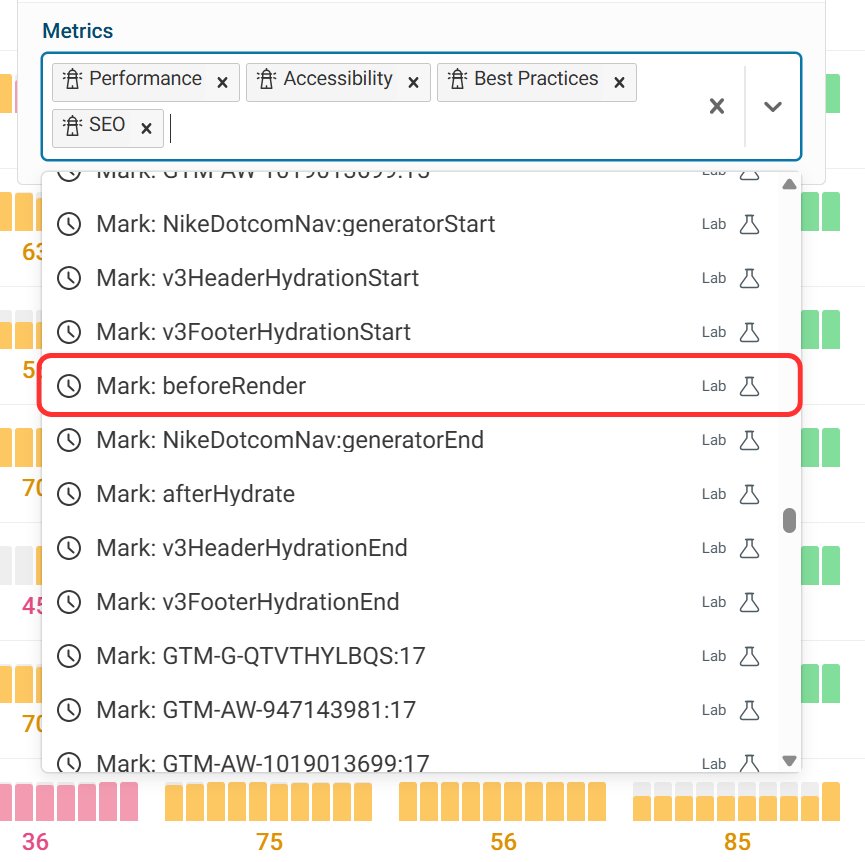Remove Best Practices from selected metrics
Image resolution: width=865 pixels, height=862 pixels.
[619, 82]
